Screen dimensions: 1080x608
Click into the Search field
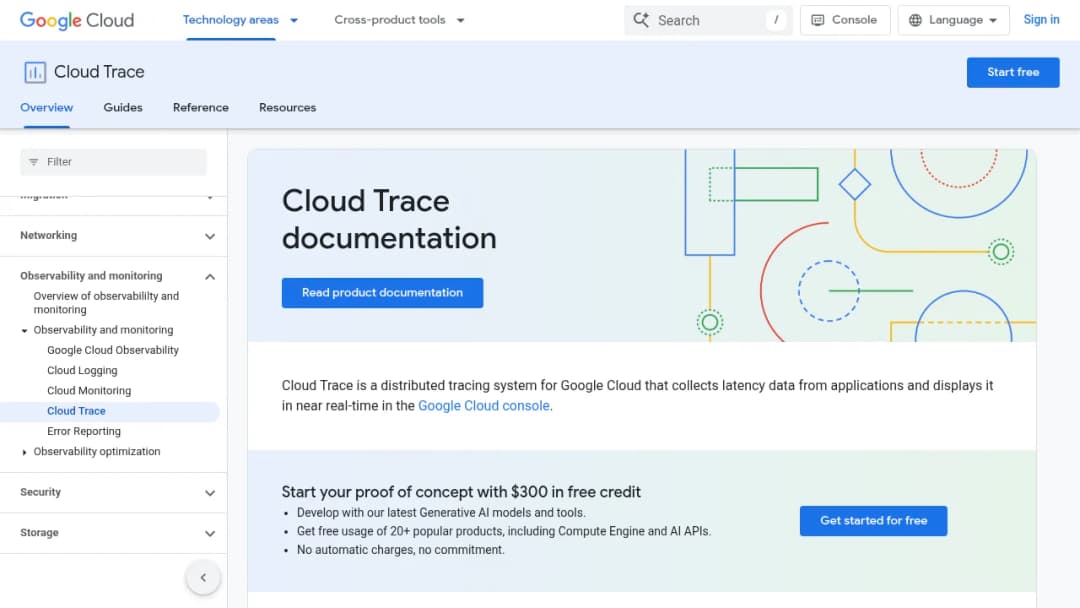(x=708, y=20)
